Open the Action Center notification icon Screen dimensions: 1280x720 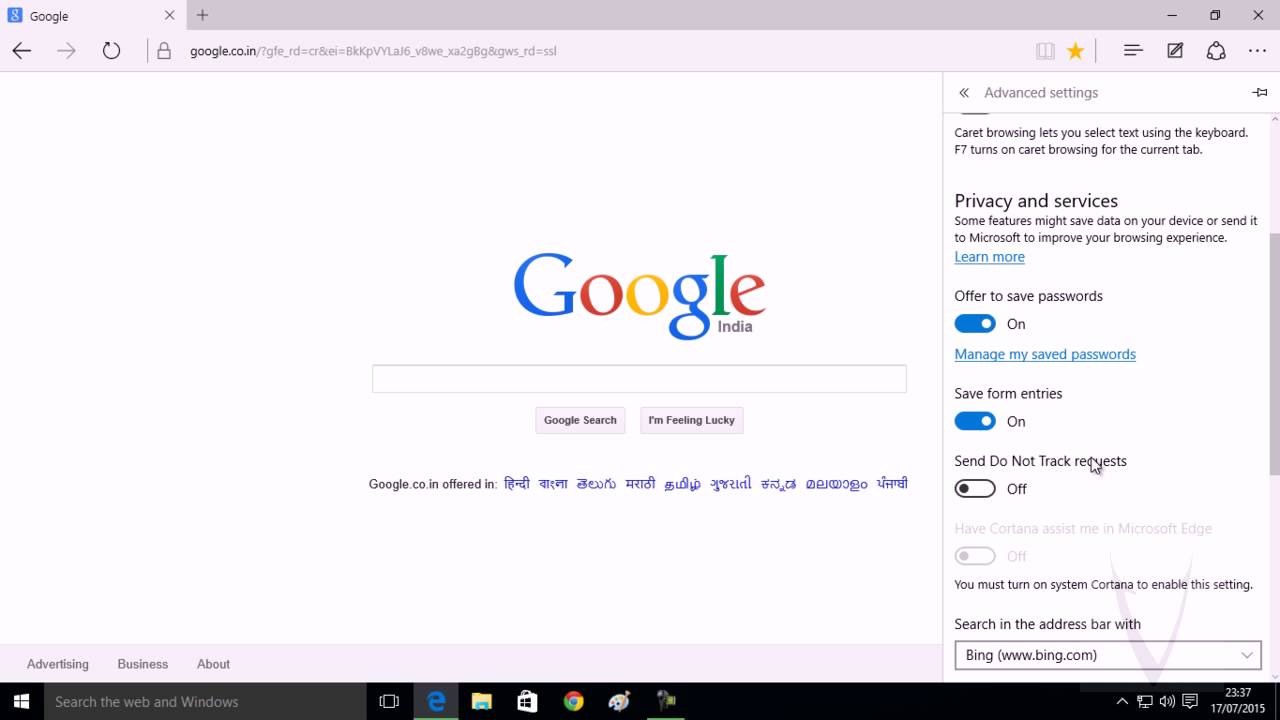click(x=1190, y=702)
